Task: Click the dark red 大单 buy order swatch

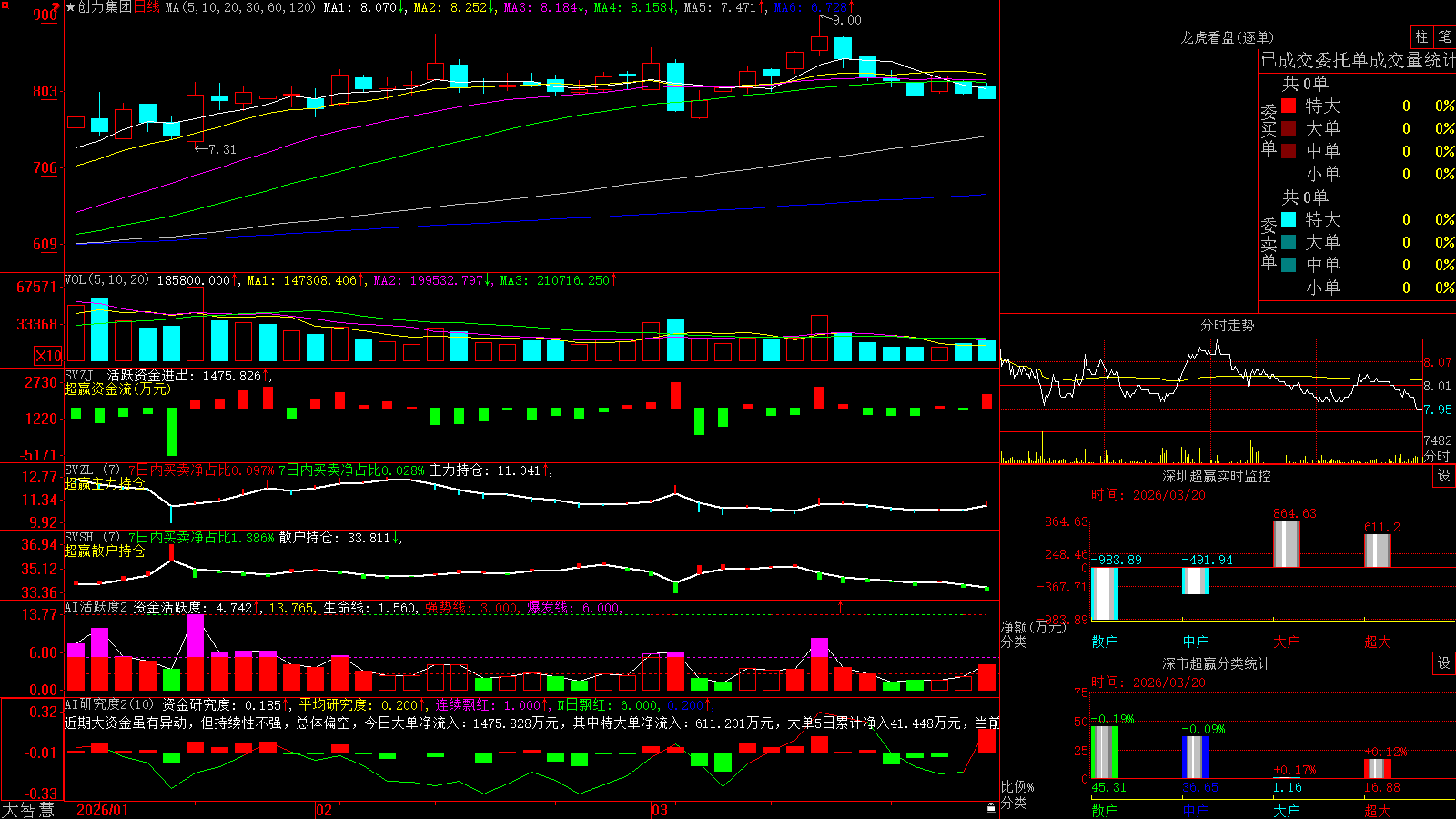Action: point(1289,128)
